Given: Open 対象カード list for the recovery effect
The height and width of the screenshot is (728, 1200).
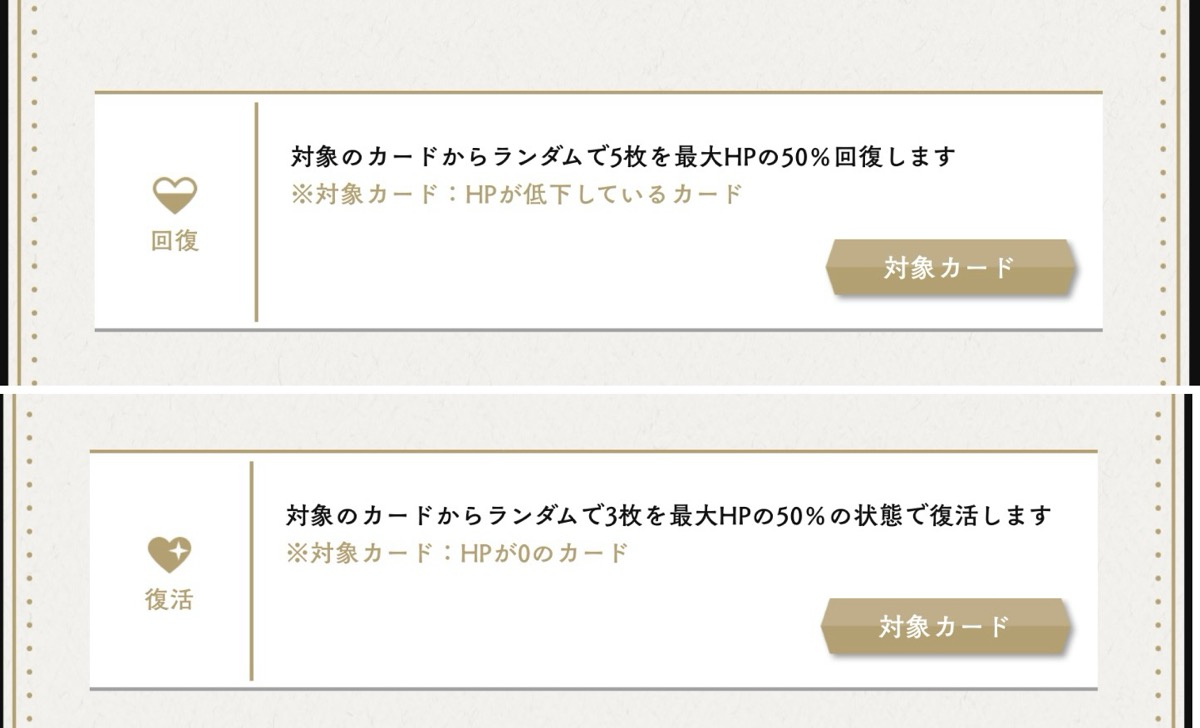Looking at the screenshot, I should coord(950,267).
